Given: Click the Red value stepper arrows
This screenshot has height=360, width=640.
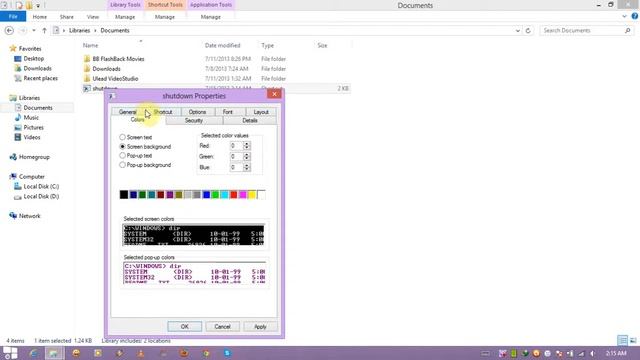Looking at the screenshot, I should click(x=247, y=146).
